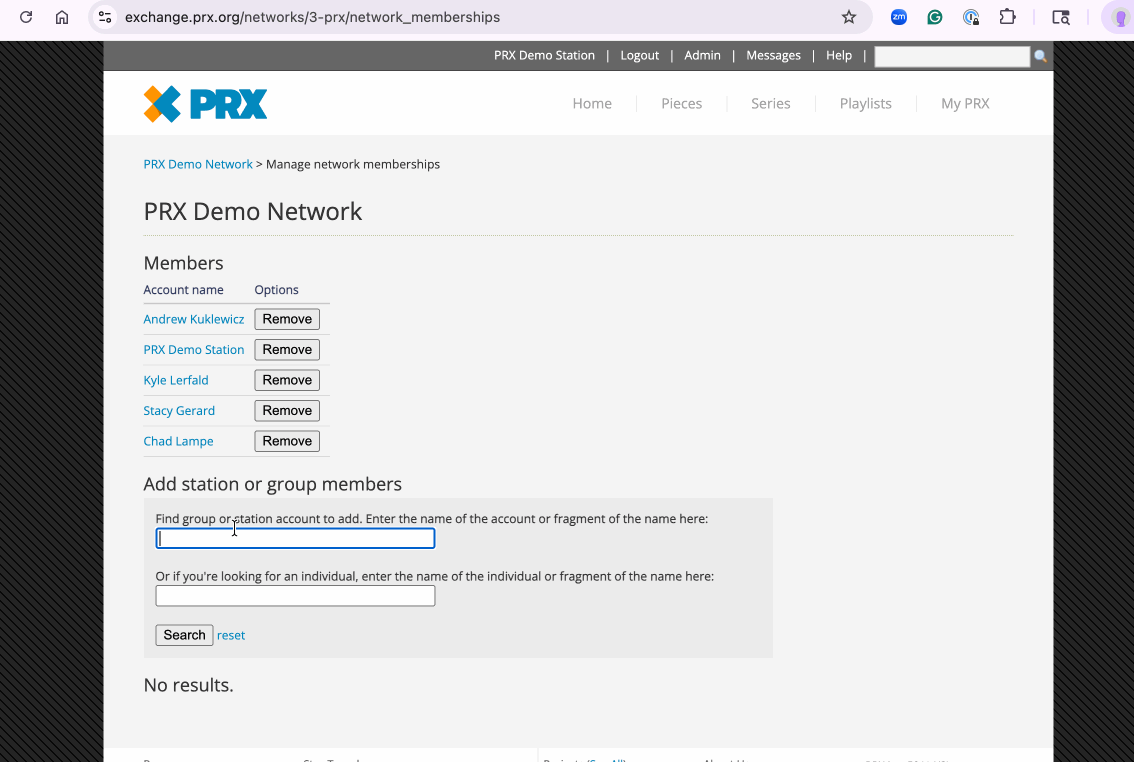Click the Logout link in top bar
The width and height of the screenshot is (1134, 762).
639,56
